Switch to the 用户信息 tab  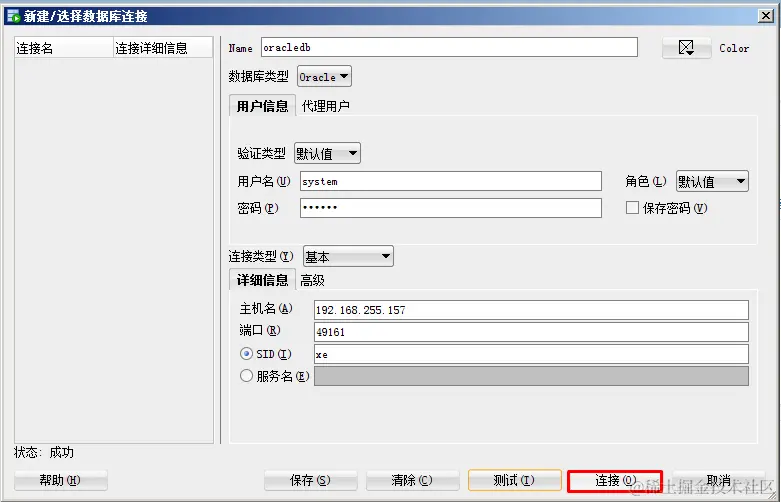click(262, 106)
